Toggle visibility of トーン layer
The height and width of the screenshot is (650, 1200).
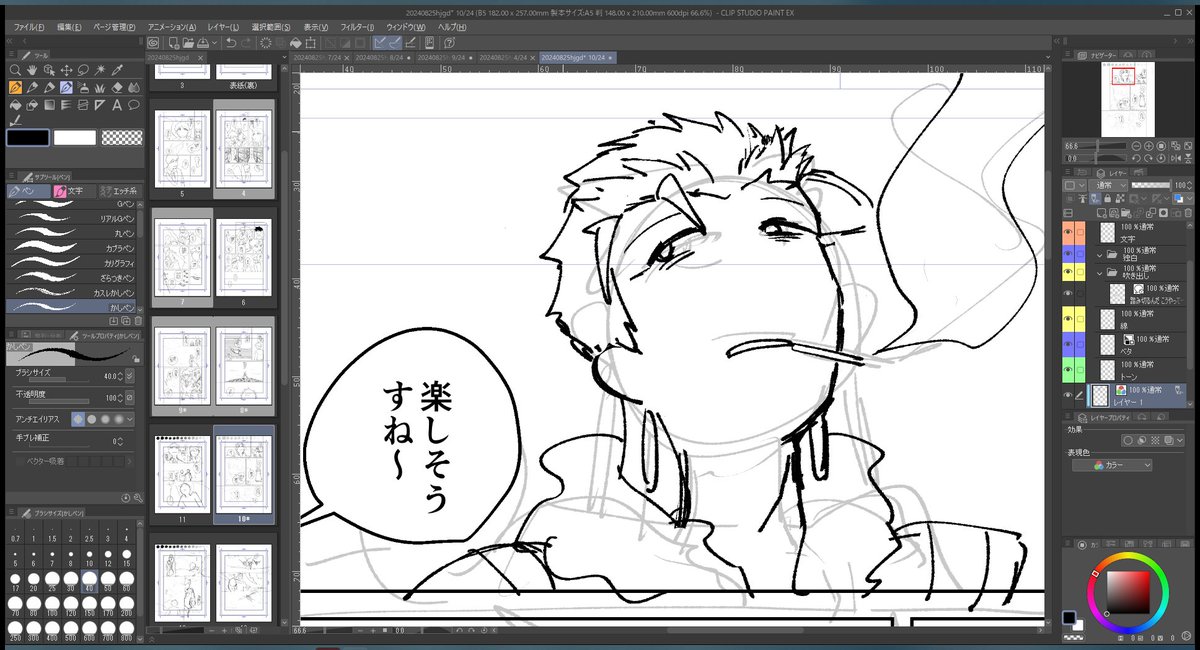[x=1068, y=368]
